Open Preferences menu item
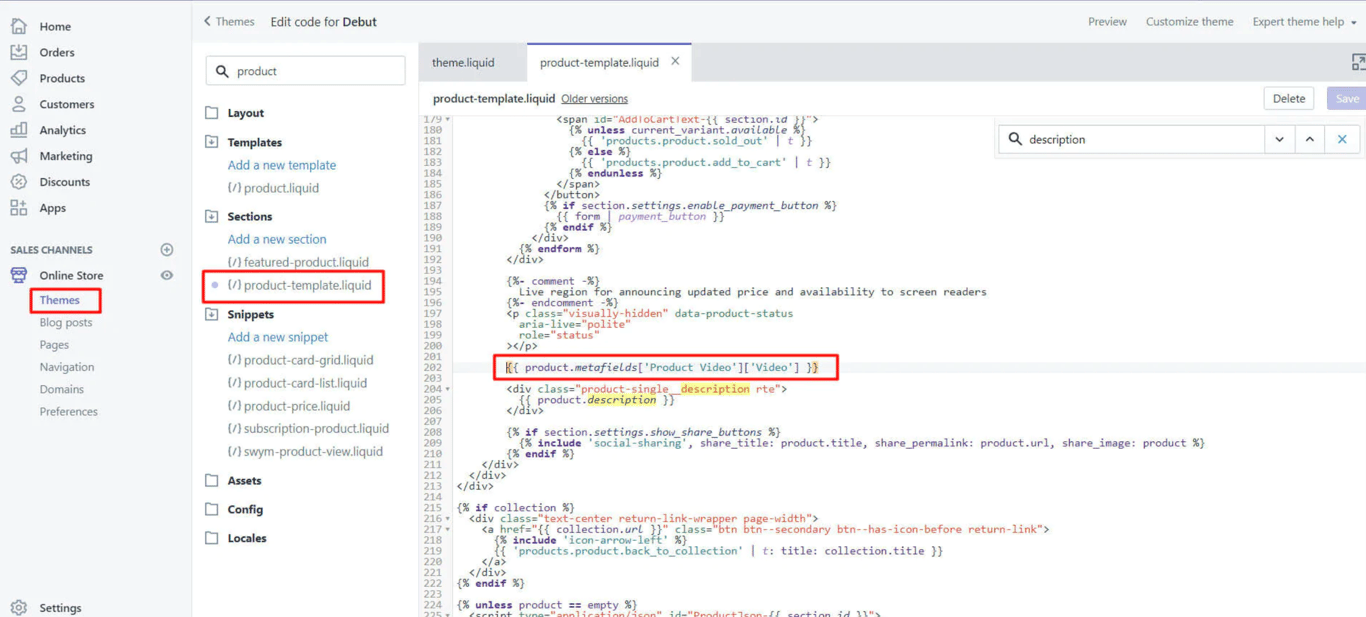The image size is (1366, 617). point(69,411)
